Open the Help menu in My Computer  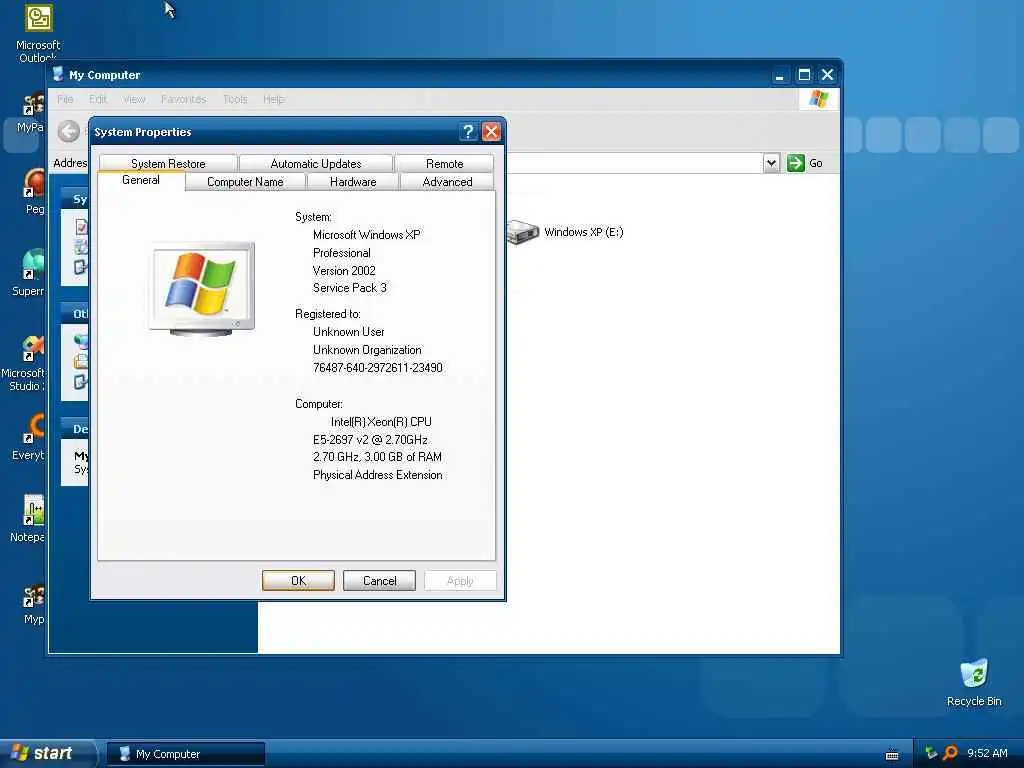tap(274, 99)
